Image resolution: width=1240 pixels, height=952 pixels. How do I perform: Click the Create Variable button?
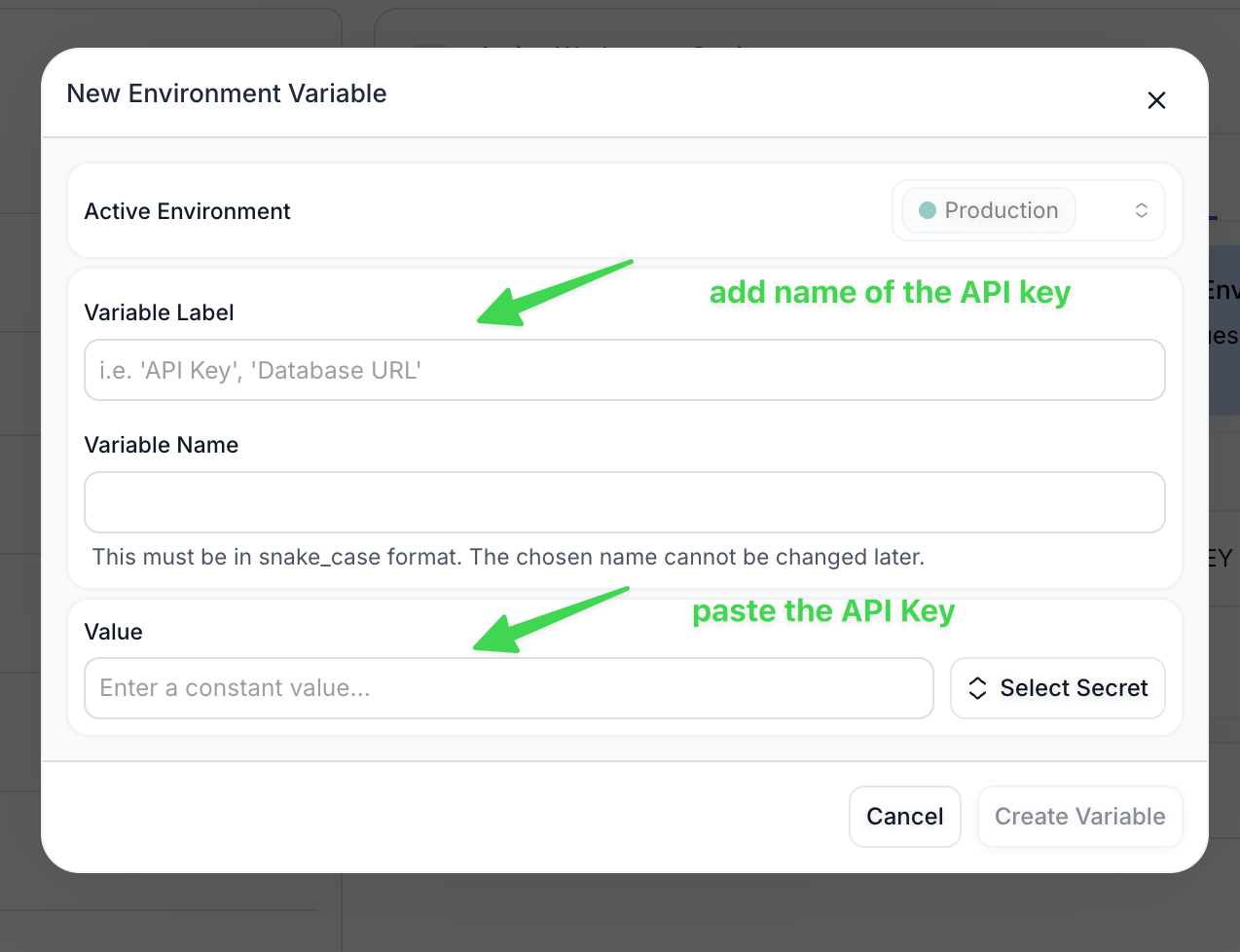point(1079,817)
